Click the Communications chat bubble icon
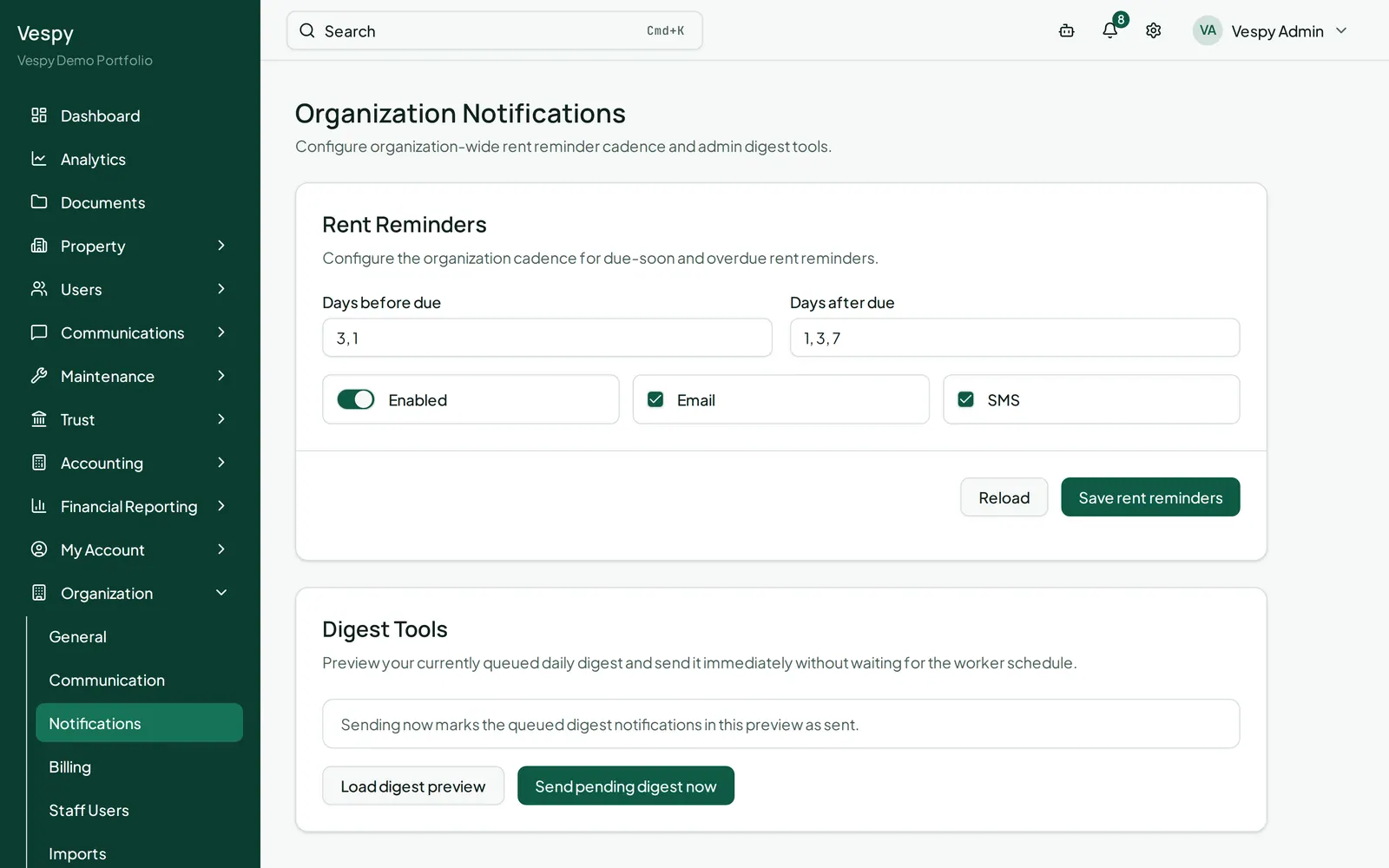Screen dimensions: 1389x868 click(39, 332)
